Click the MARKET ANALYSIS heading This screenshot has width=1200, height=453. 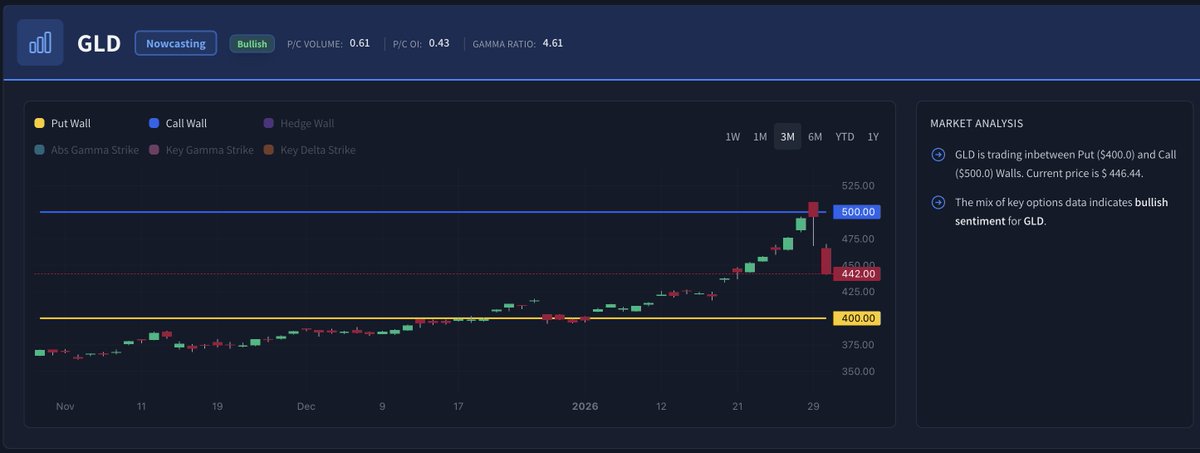point(976,123)
